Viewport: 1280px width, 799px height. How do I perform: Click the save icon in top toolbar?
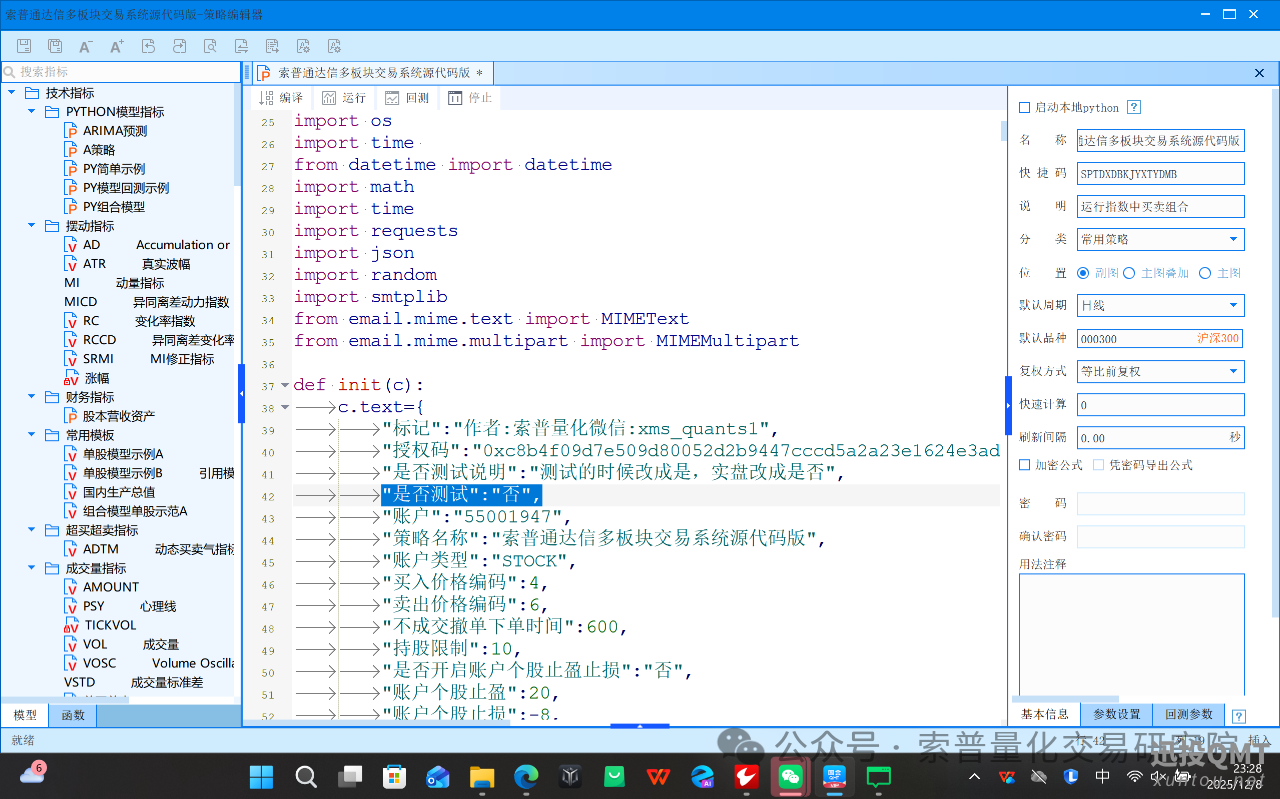(x=24, y=46)
